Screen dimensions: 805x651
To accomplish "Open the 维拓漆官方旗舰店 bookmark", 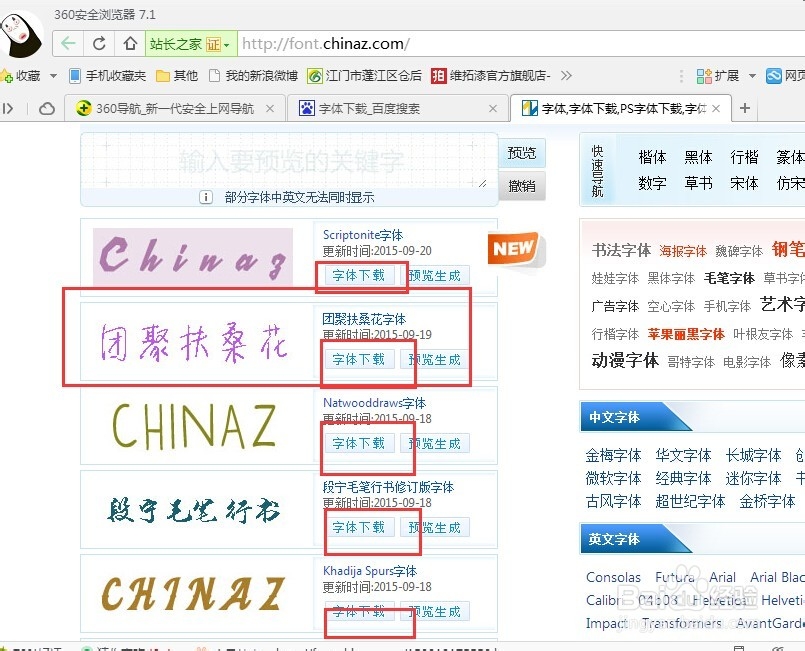I will [x=491, y=76].
